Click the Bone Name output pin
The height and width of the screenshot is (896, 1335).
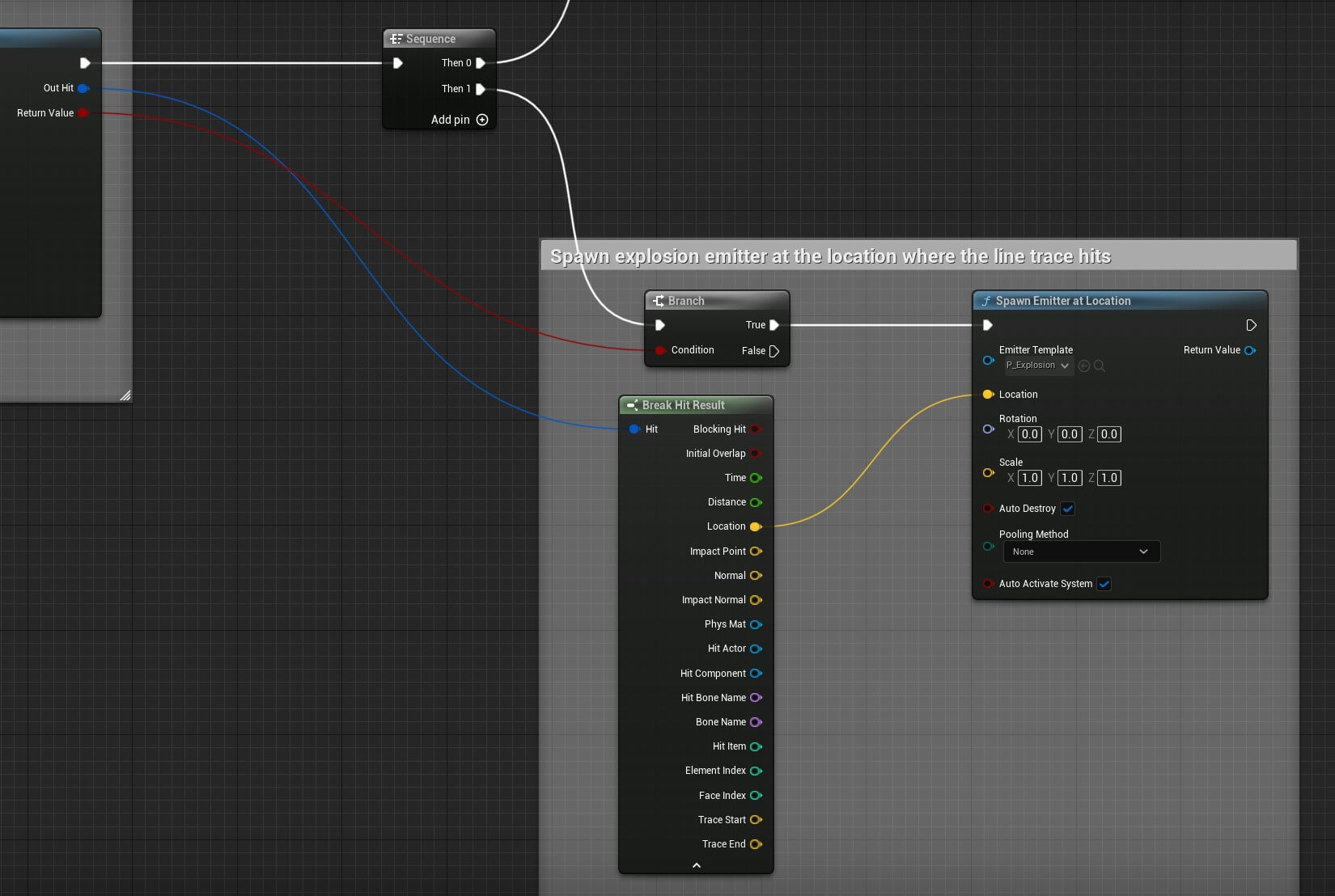click(x=756, y=722)
